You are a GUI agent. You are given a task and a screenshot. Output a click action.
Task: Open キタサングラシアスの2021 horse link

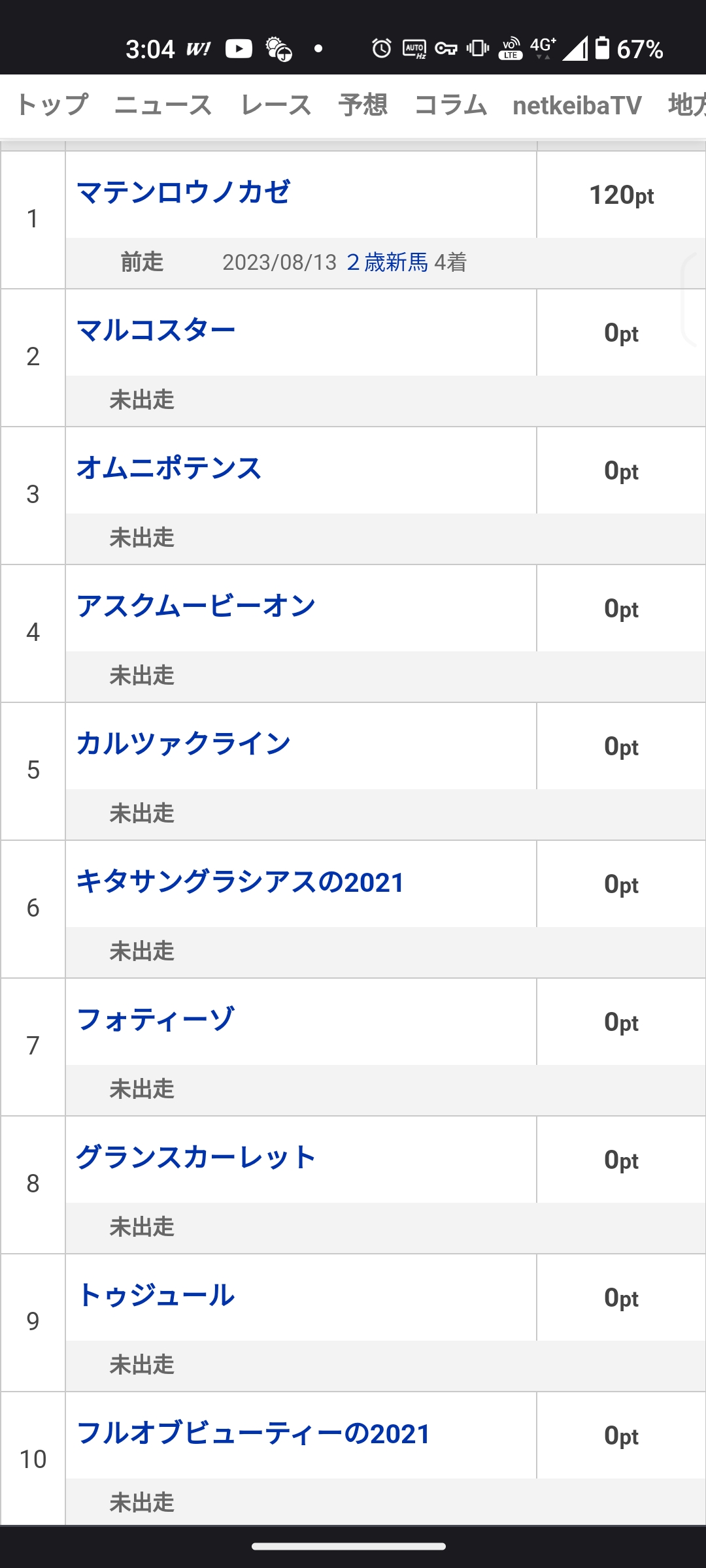tap(240, 882)
